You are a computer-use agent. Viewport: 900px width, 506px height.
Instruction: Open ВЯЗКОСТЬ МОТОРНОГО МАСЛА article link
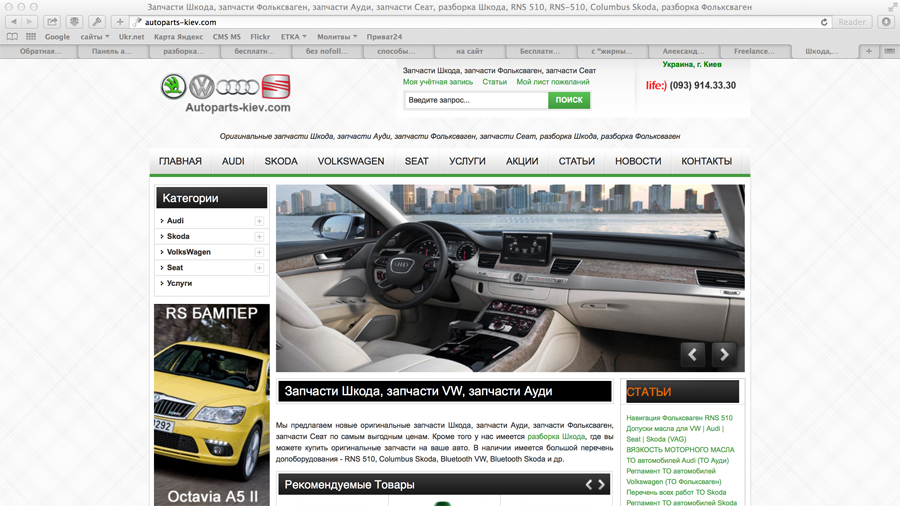click(x=680, y=450)
